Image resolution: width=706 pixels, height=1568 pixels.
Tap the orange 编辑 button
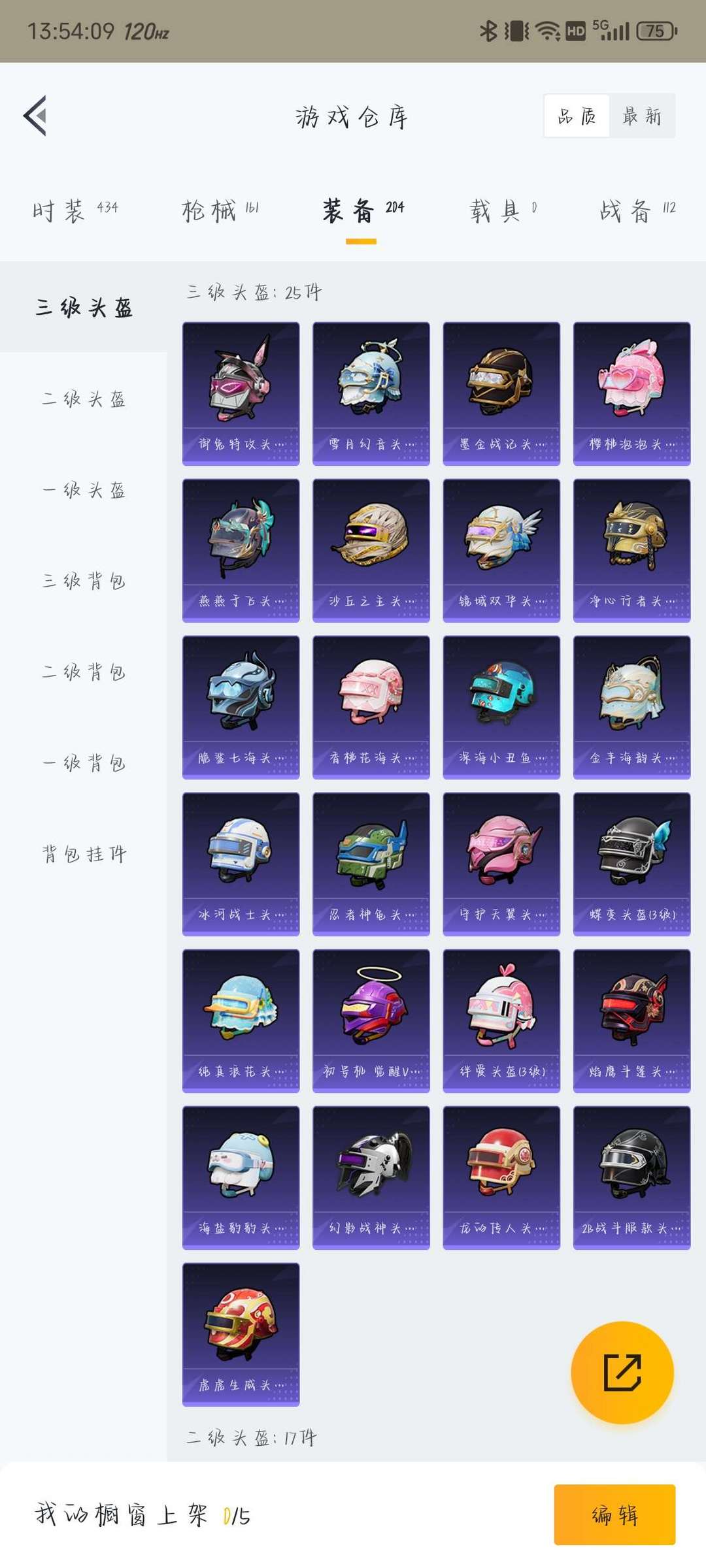[x=614, y=1514]
